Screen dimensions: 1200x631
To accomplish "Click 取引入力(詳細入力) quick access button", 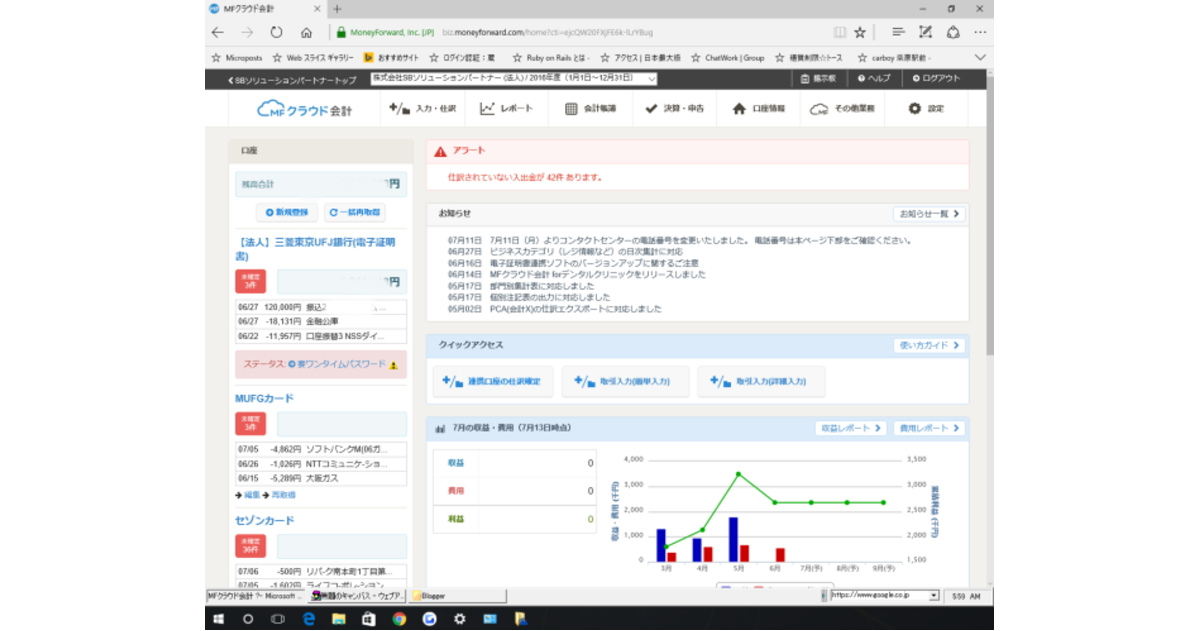I will coord(761,381).
